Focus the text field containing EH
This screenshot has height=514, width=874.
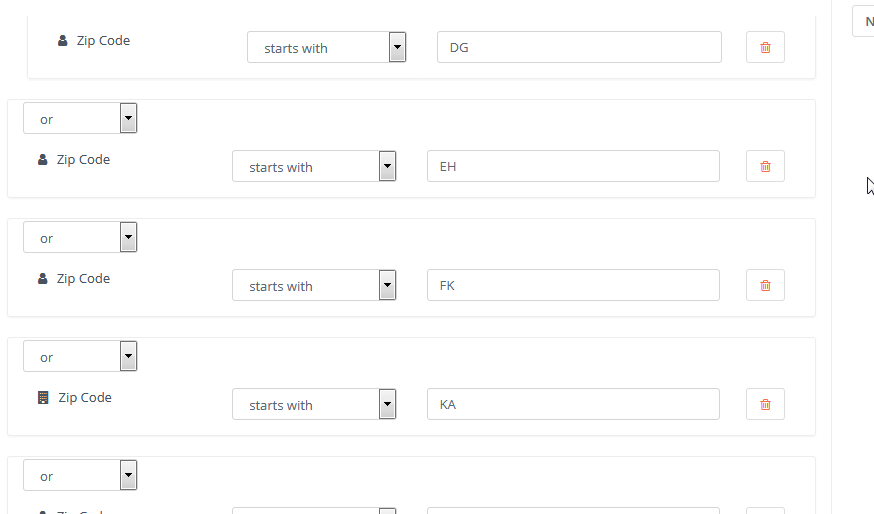tap(574, 166)
